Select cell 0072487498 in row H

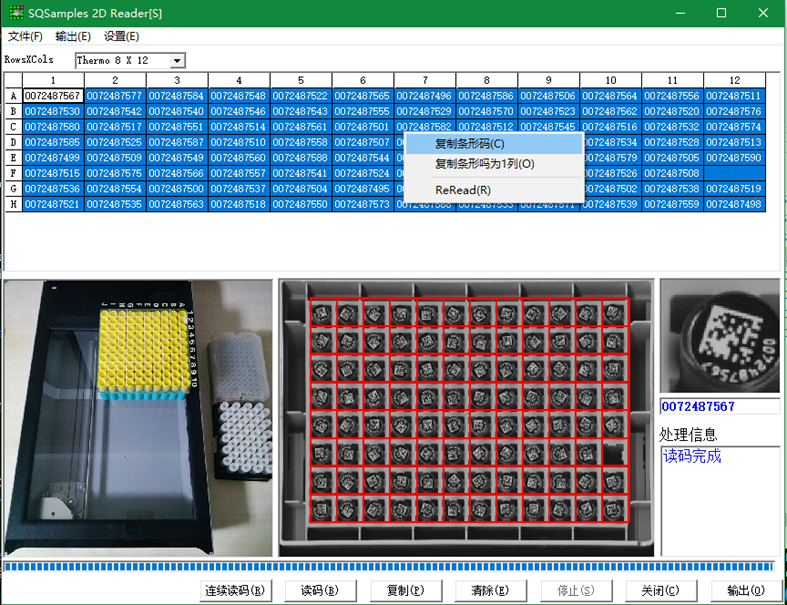(x=734, y=204)
